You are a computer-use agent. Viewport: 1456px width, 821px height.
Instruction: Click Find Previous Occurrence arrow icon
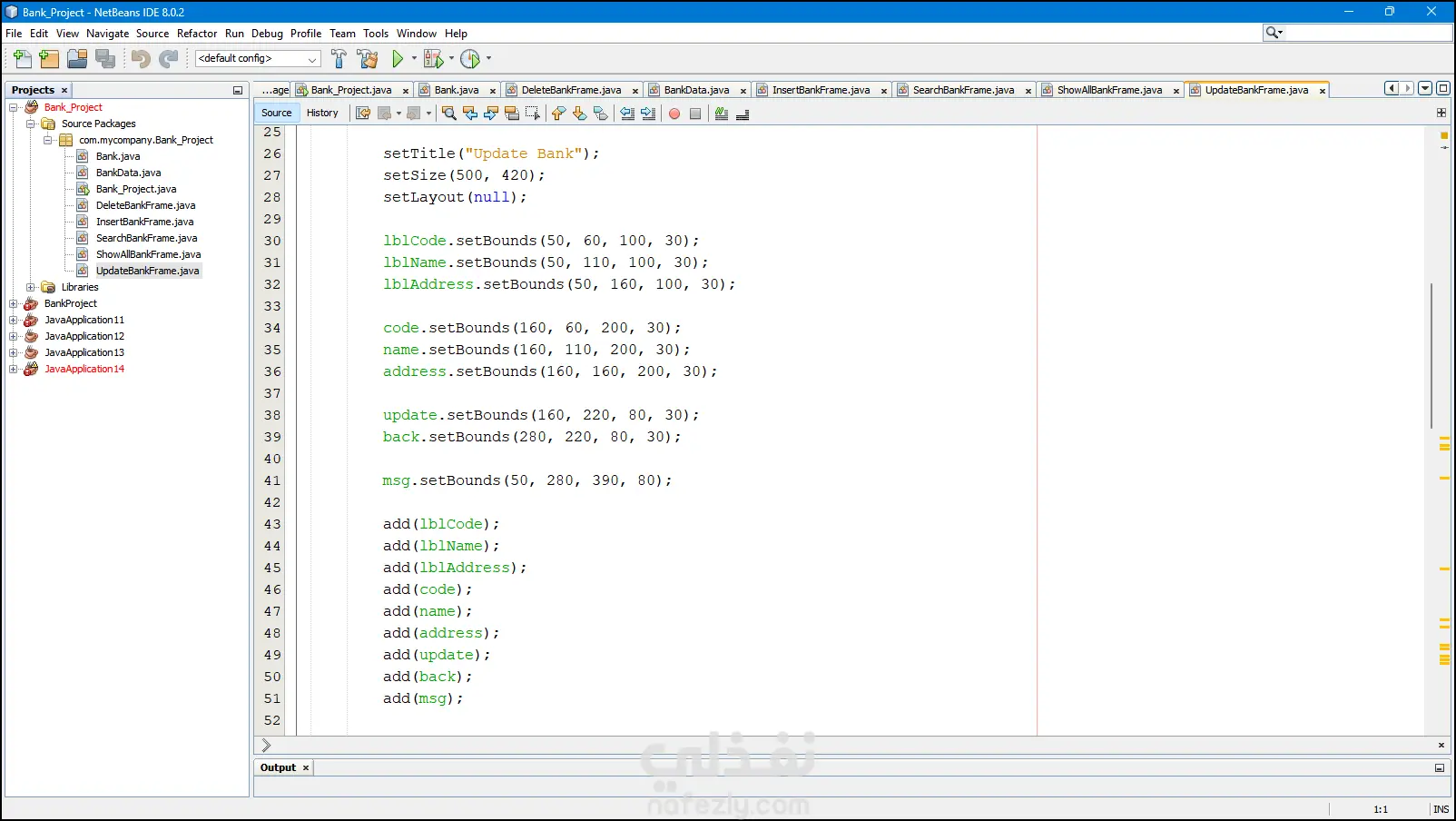click(x=469, y=114)
